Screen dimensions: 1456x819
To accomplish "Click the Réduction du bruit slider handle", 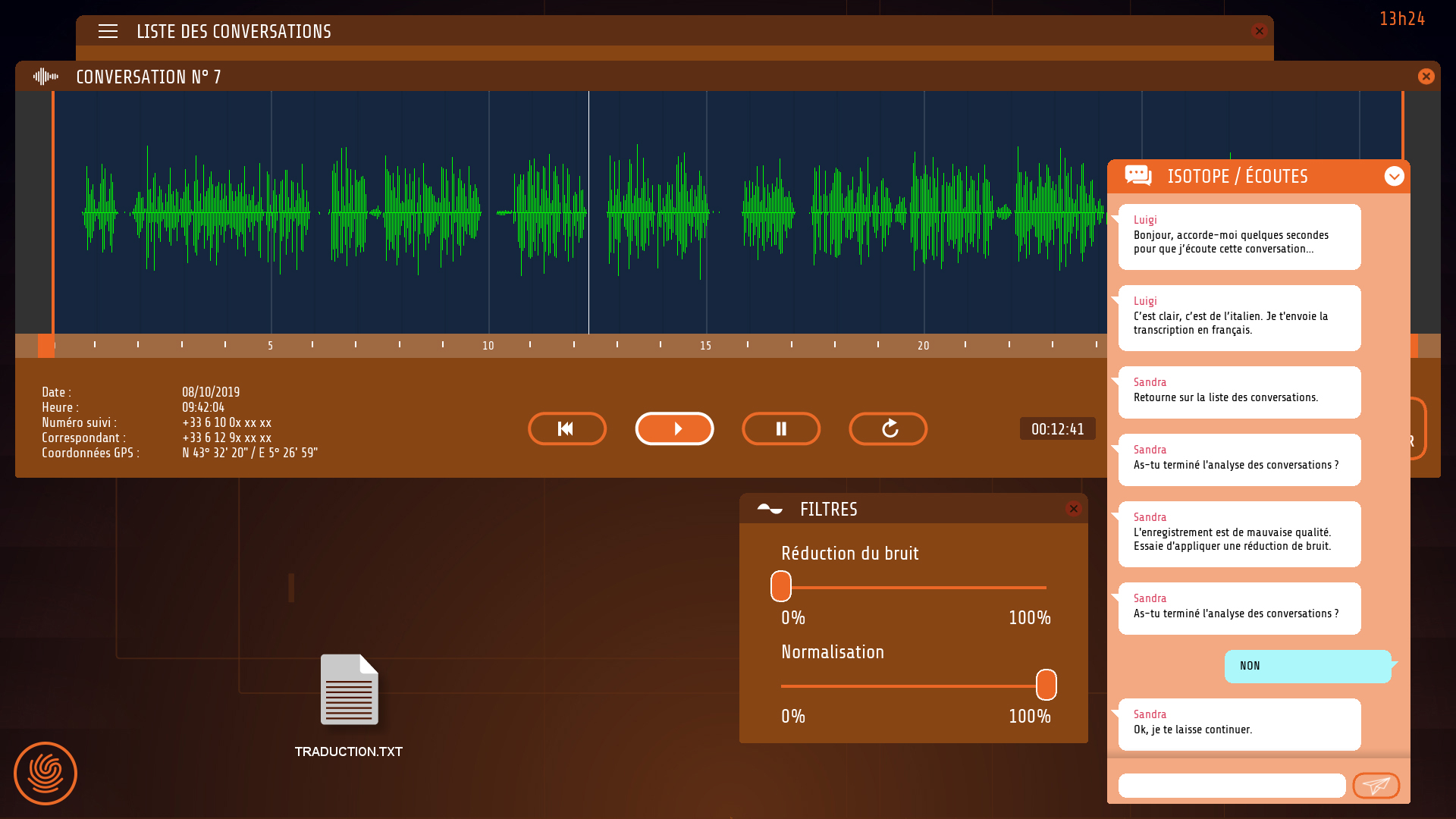I will click(x=781, y=586).
